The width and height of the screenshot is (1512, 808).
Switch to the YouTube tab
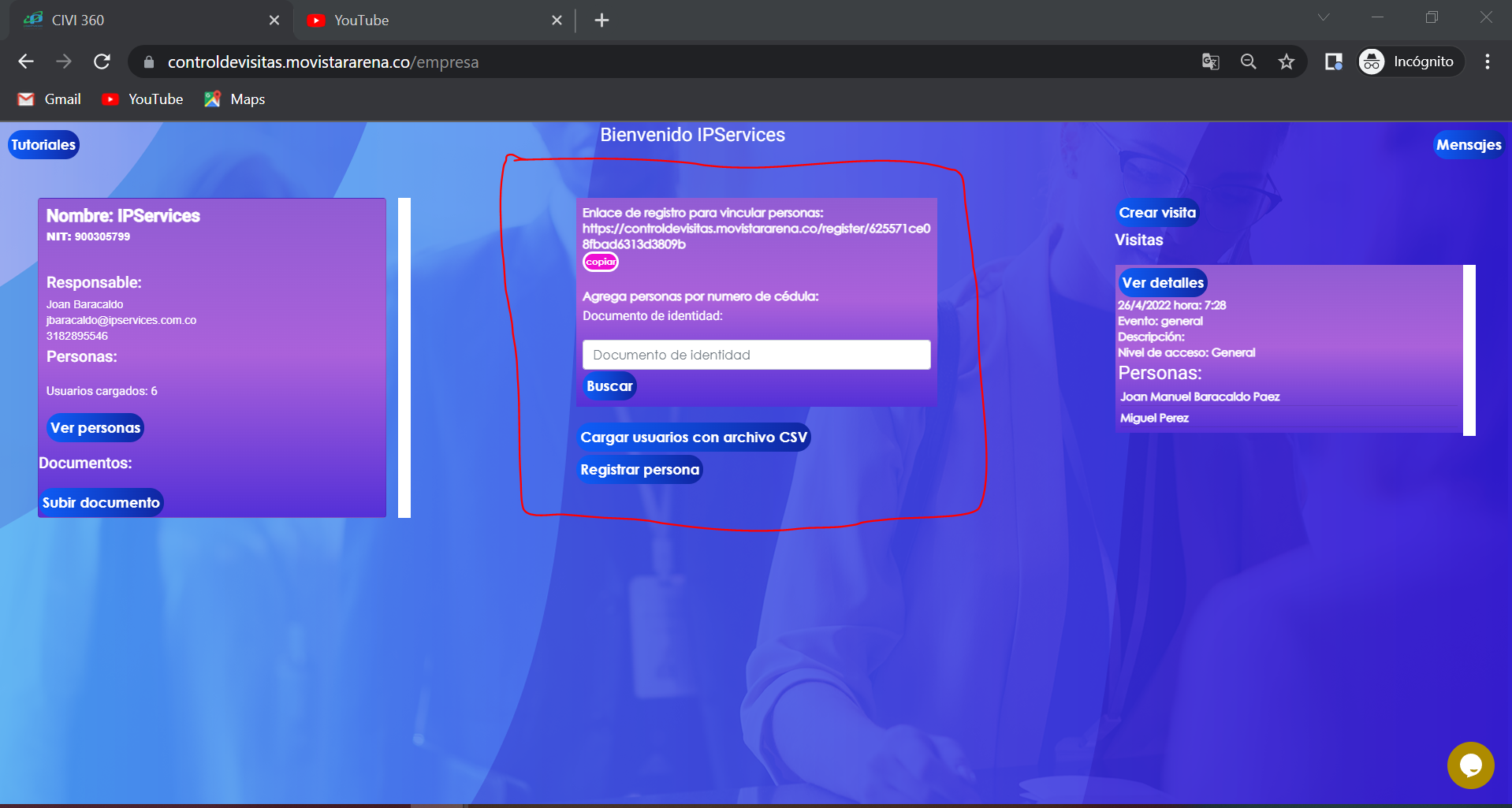[435, 20]
